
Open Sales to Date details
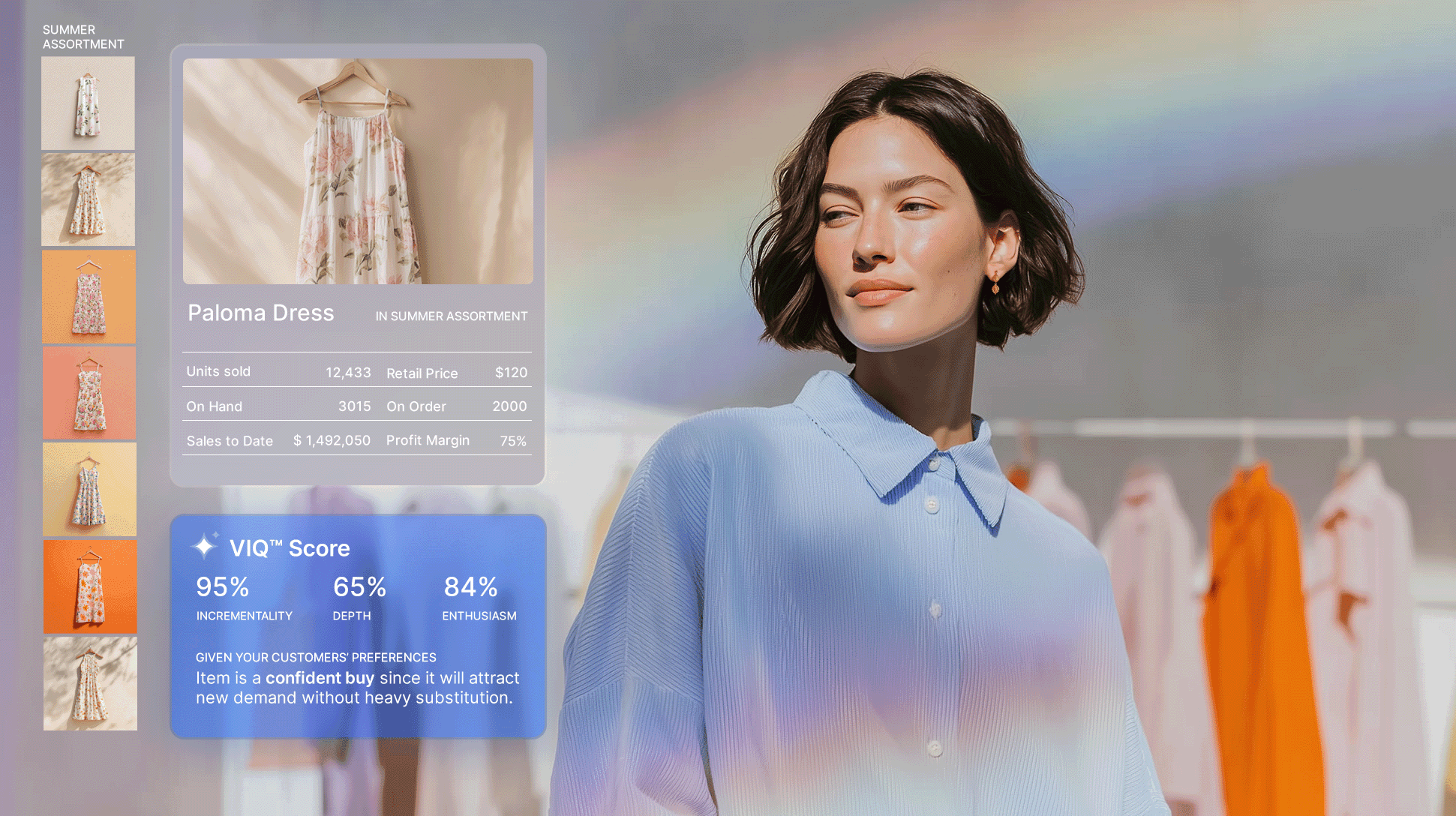pos(230,441)
